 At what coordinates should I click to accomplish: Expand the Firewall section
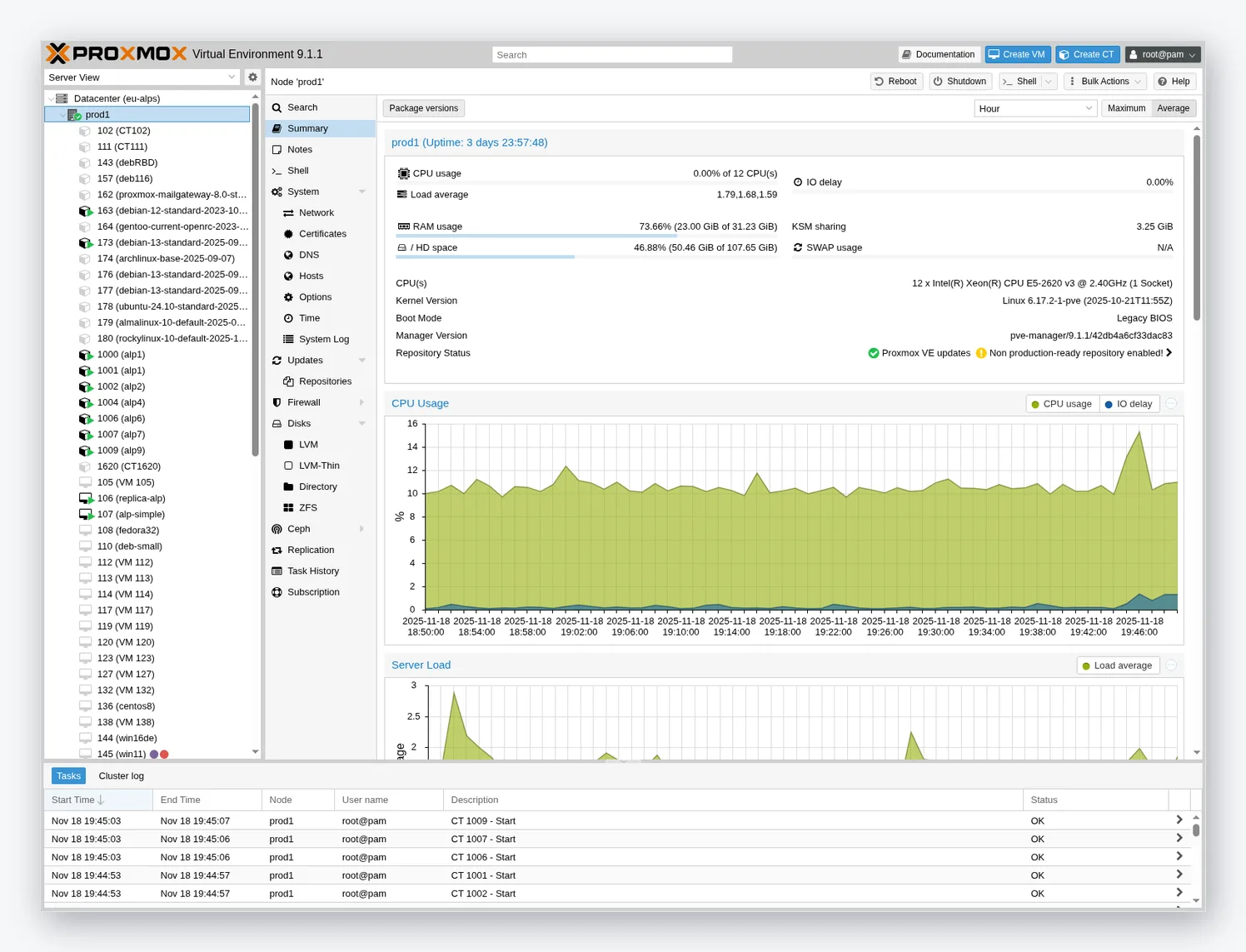click(362, 402)
